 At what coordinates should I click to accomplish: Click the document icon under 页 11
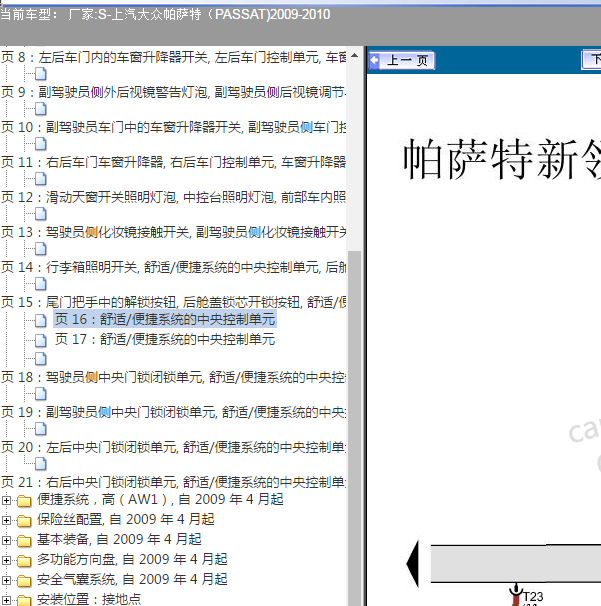tap(41, 179)
